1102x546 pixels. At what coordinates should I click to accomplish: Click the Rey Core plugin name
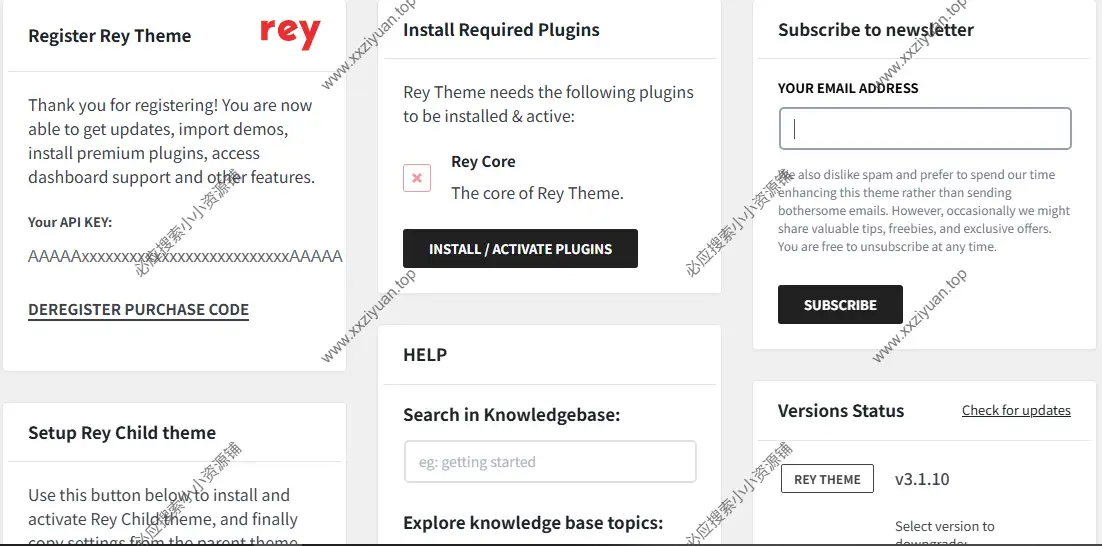tap(483, 162)
